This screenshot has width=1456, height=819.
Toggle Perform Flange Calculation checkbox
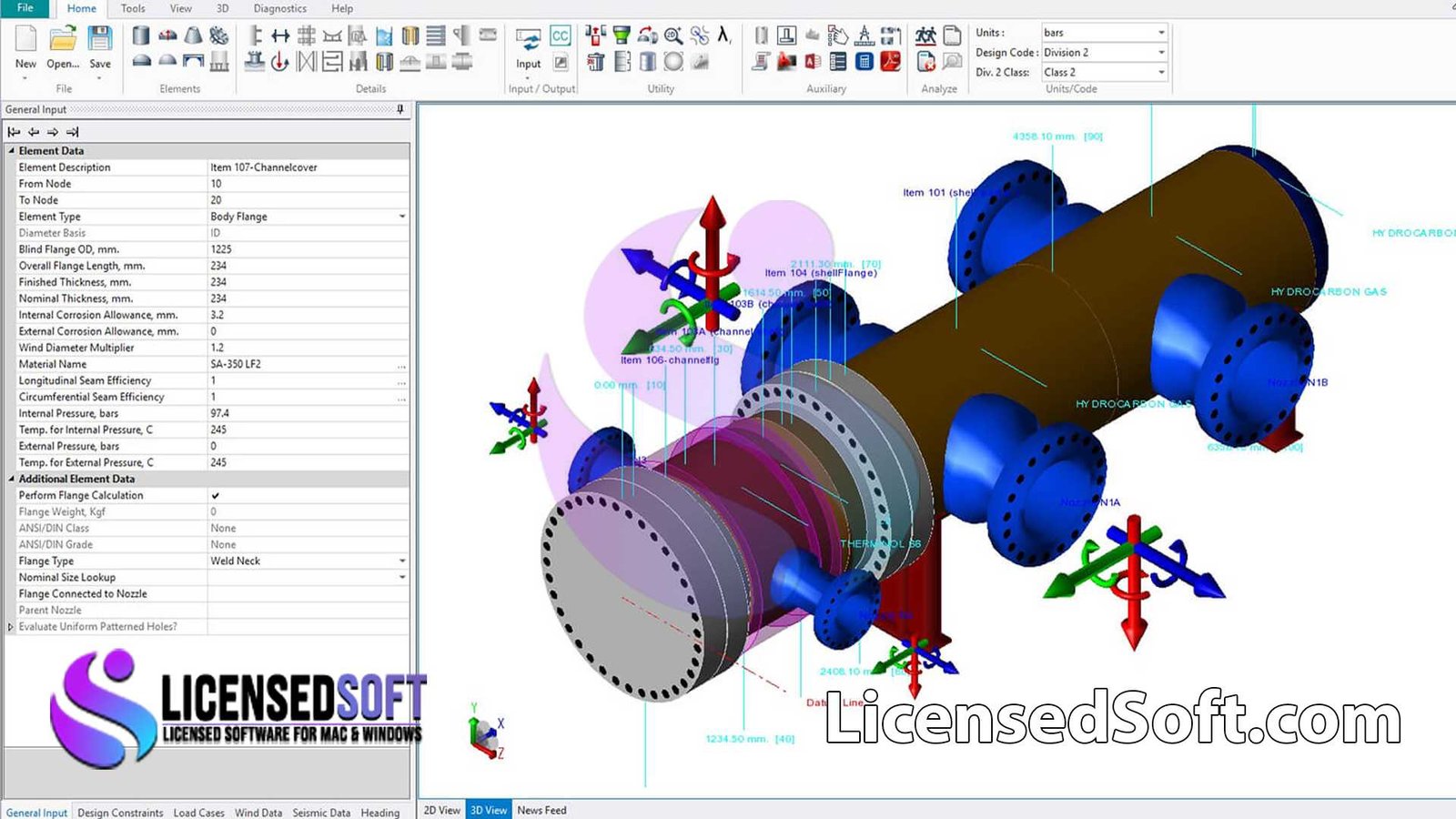[216, 496]
